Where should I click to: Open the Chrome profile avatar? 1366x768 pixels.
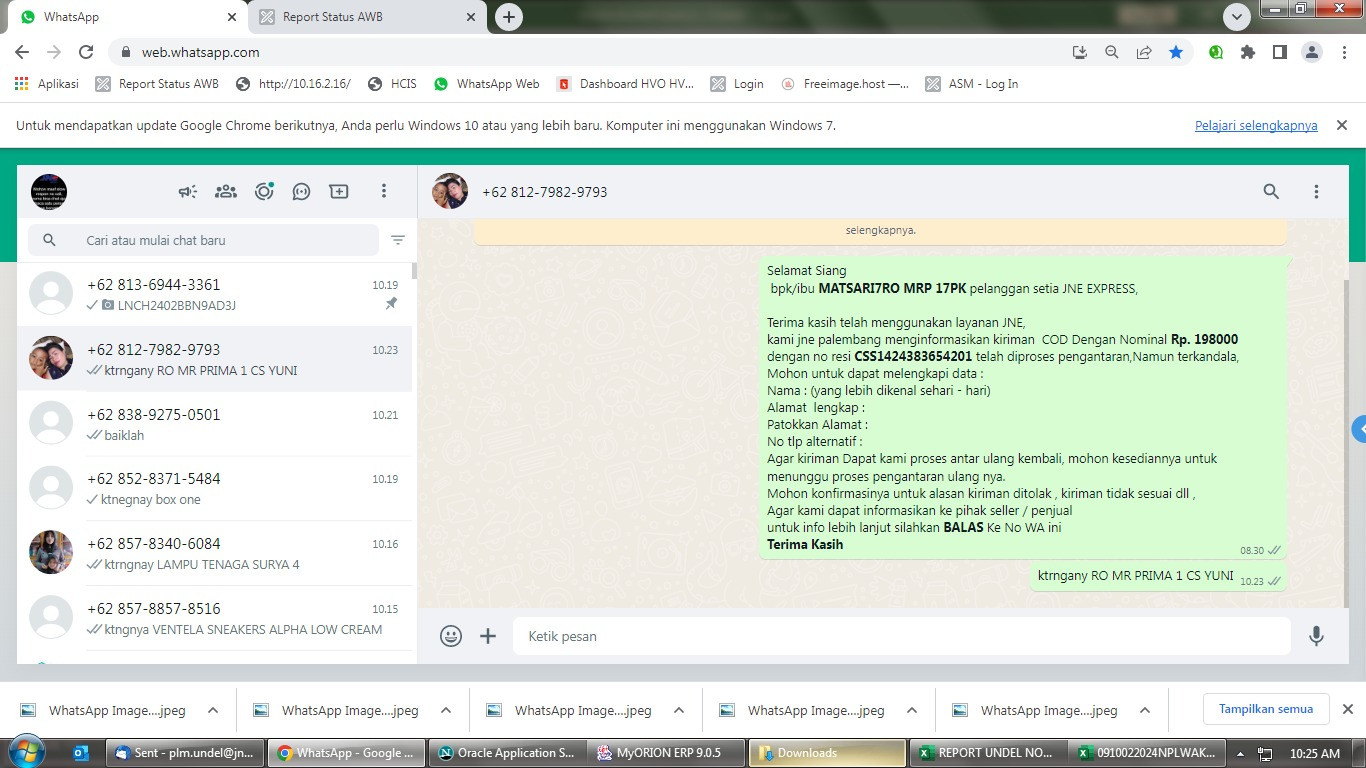pos(1311,52)
